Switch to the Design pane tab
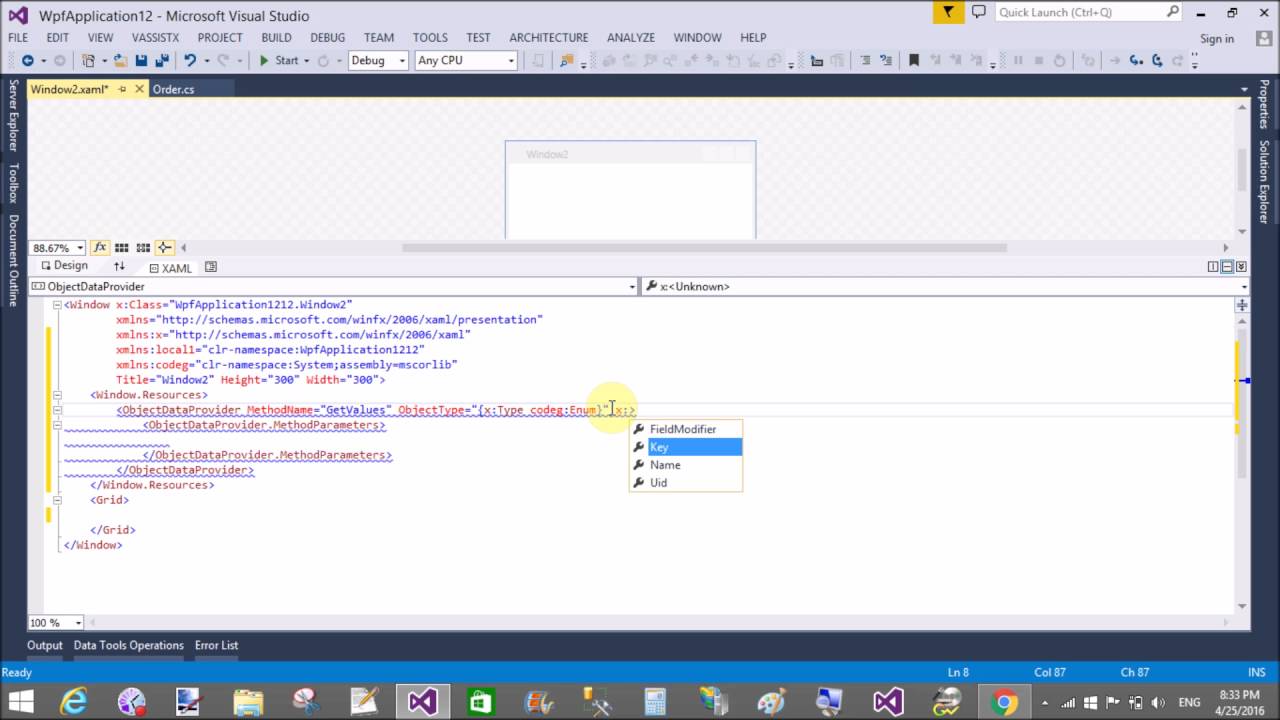Viewport: 1280px width, 720px height. [x=64, y=266]
